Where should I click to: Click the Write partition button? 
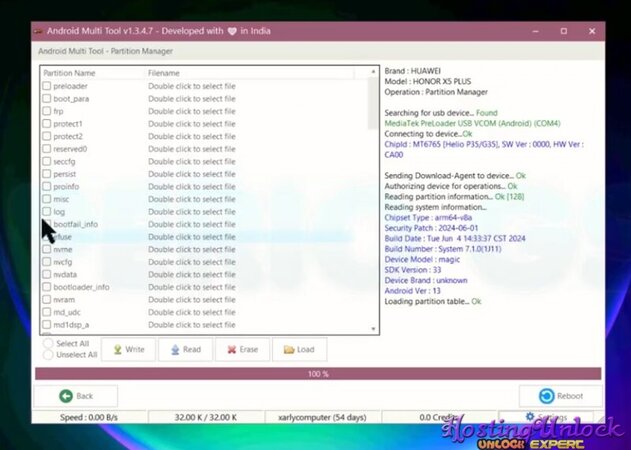pyautogui.click(x=127, y=350)
